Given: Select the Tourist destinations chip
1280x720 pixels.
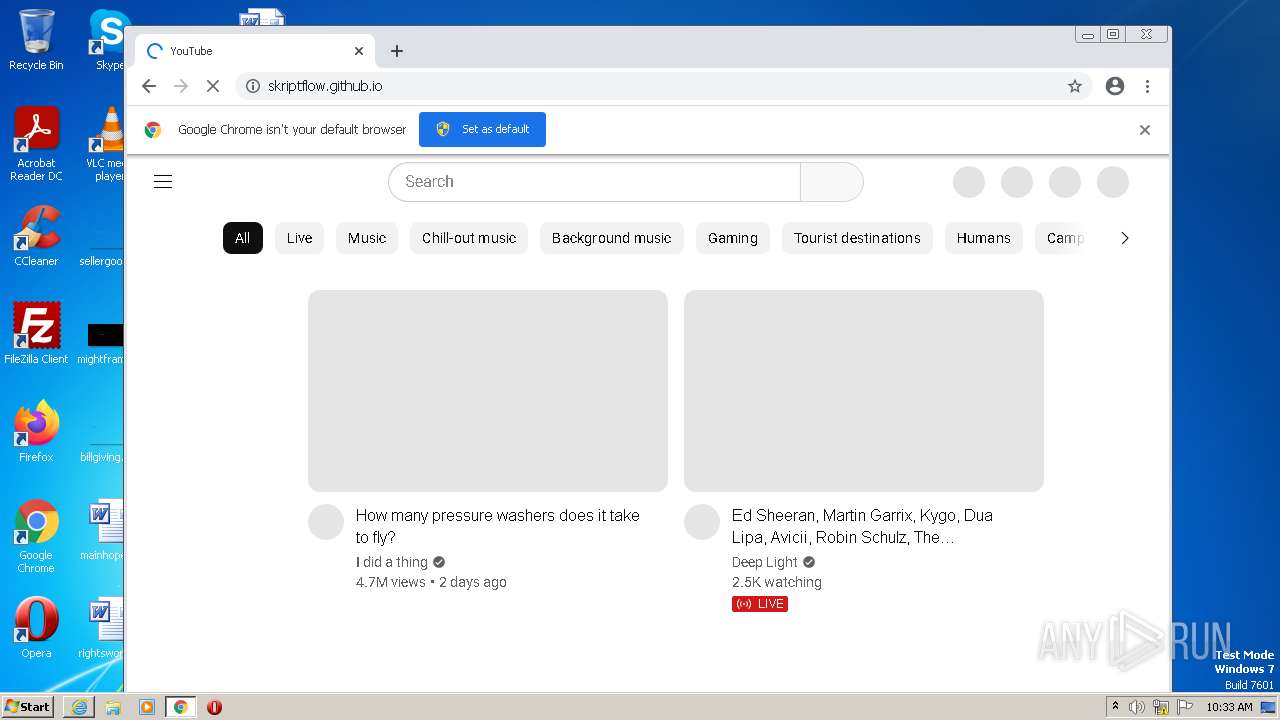Looking at the screenshot, I should click(857, 238).
